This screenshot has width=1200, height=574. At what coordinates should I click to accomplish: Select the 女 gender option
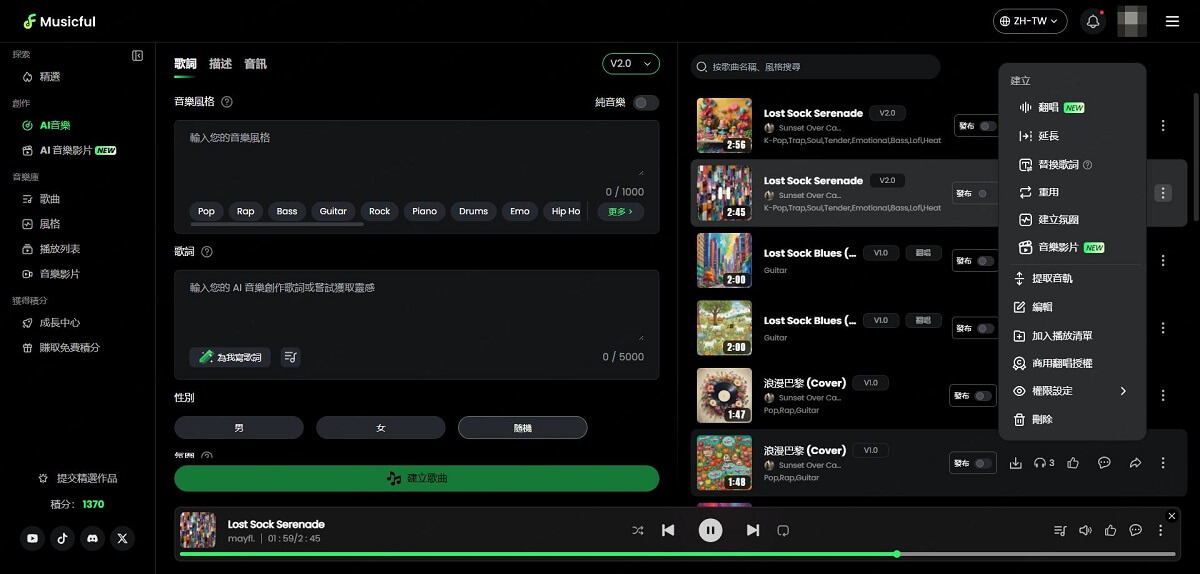coord(380,428)
